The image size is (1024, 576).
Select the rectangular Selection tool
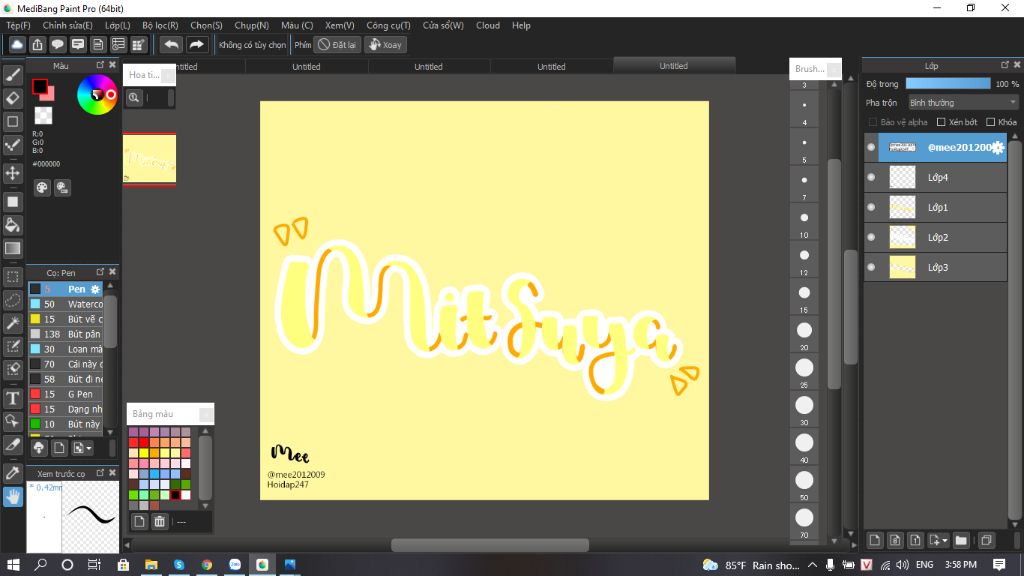click(x=12, y=277)
